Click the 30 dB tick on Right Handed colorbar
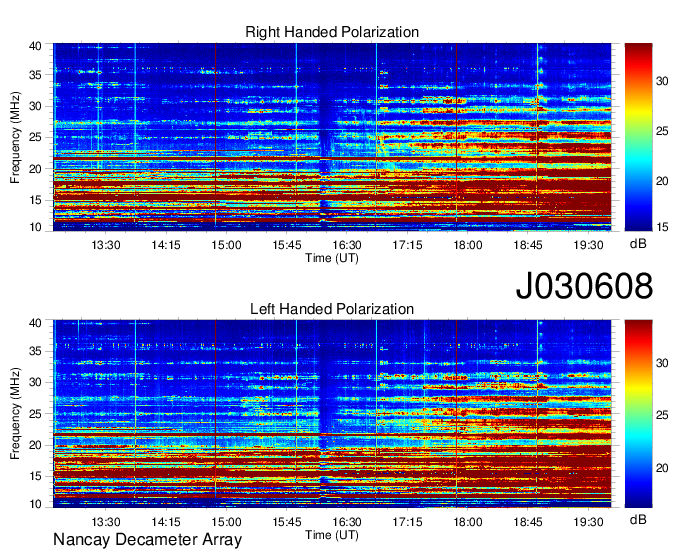 [x=662, y=81]
